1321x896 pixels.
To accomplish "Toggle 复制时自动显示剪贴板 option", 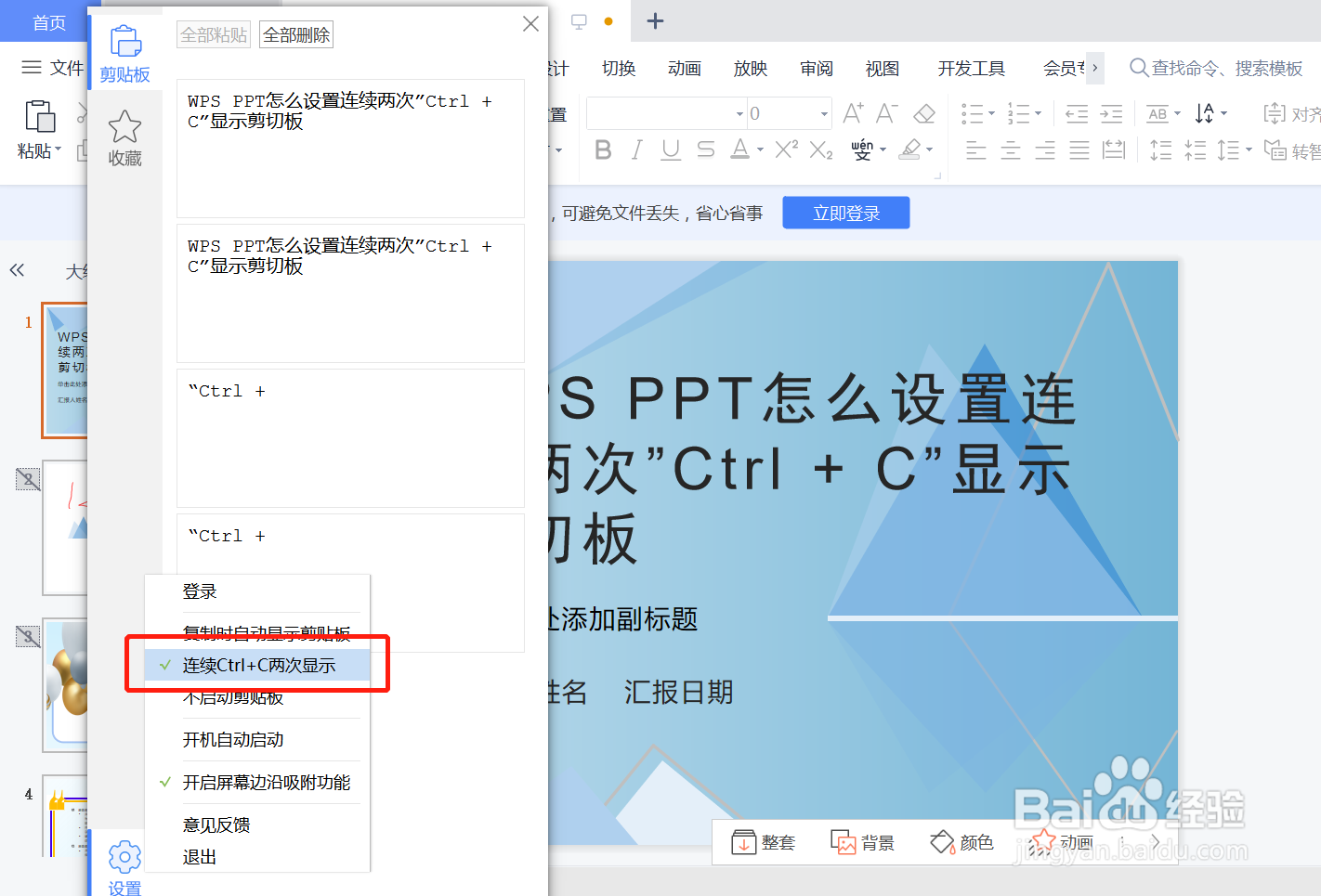I will coord(257,633).
